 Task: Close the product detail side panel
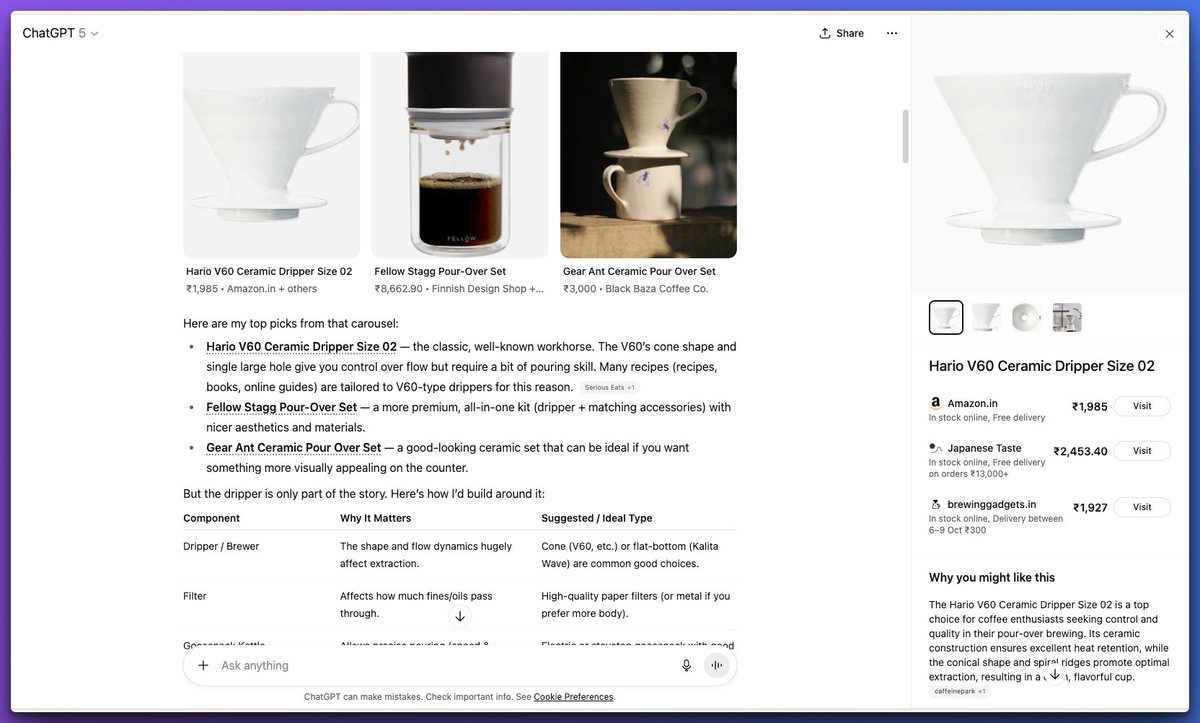pos(1169,34)
